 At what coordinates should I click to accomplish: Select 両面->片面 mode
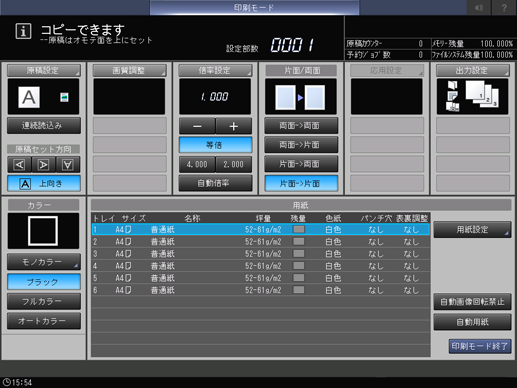point(301,145)
